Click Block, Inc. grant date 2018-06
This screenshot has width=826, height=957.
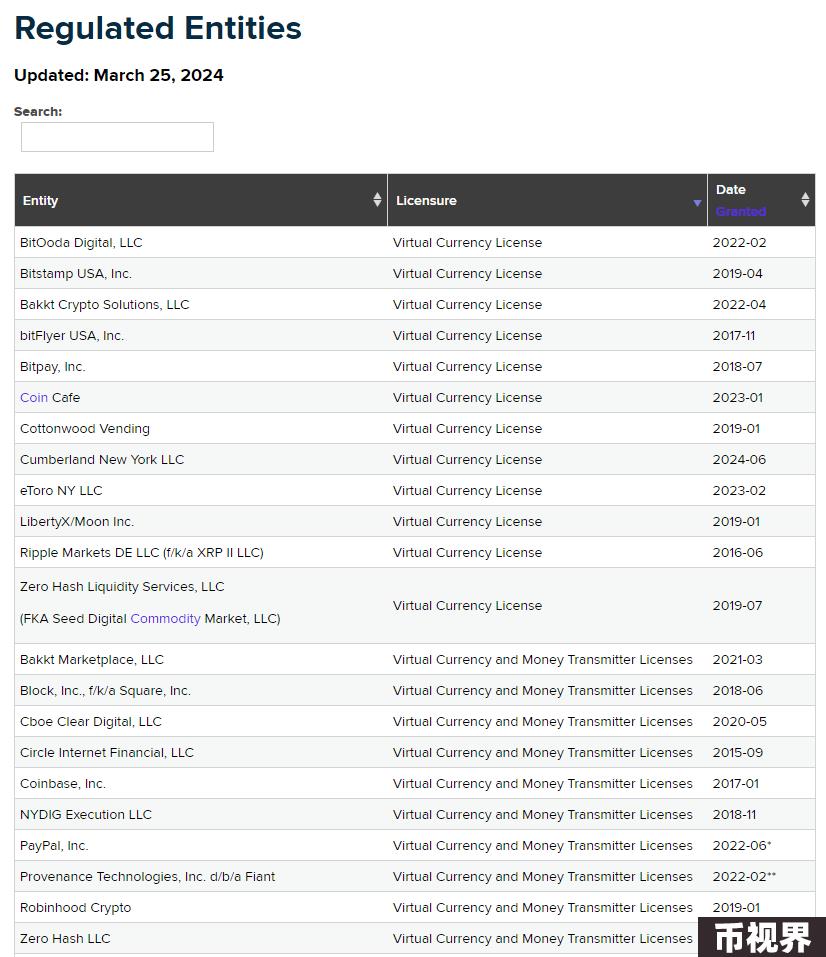pos(737,691)
